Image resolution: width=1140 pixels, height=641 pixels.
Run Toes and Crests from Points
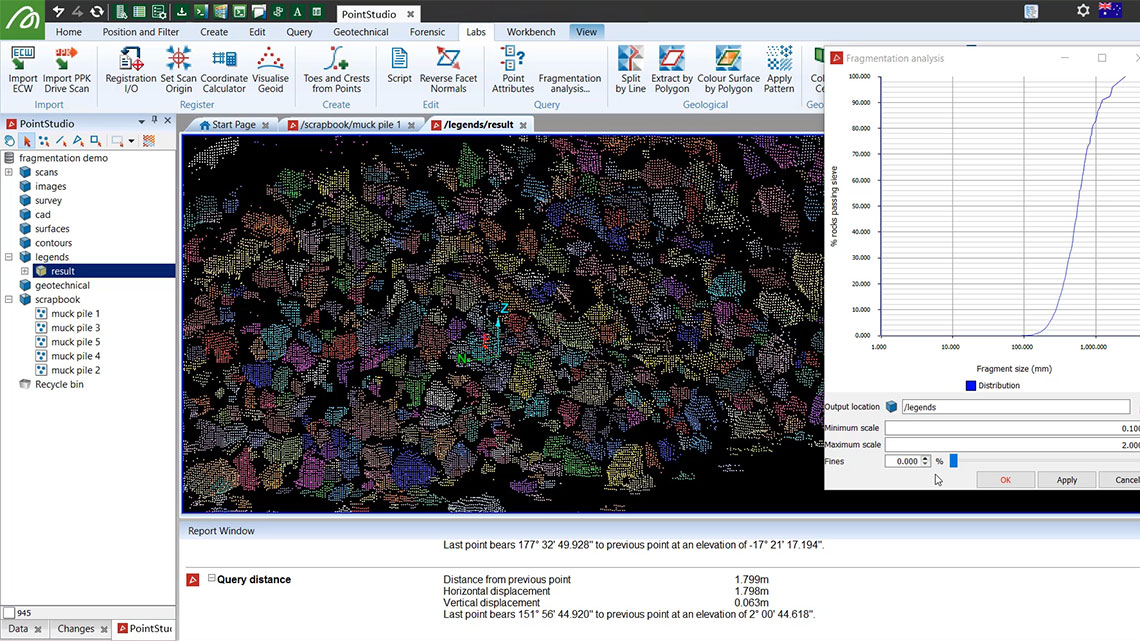[x=335, y=70]
